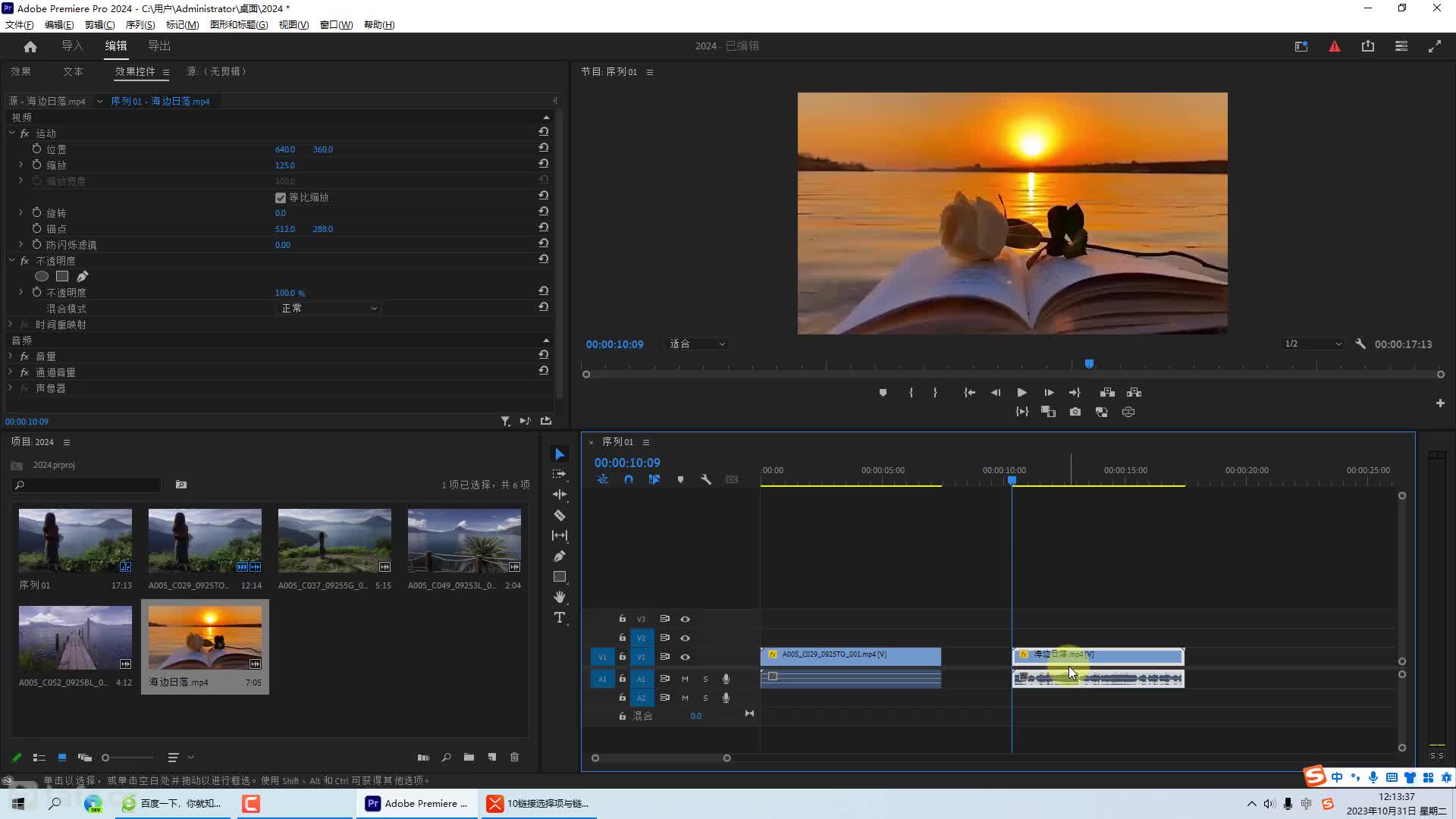1456x819 pixels.
Task: Select the Rectangle tool
Action: 560,576
